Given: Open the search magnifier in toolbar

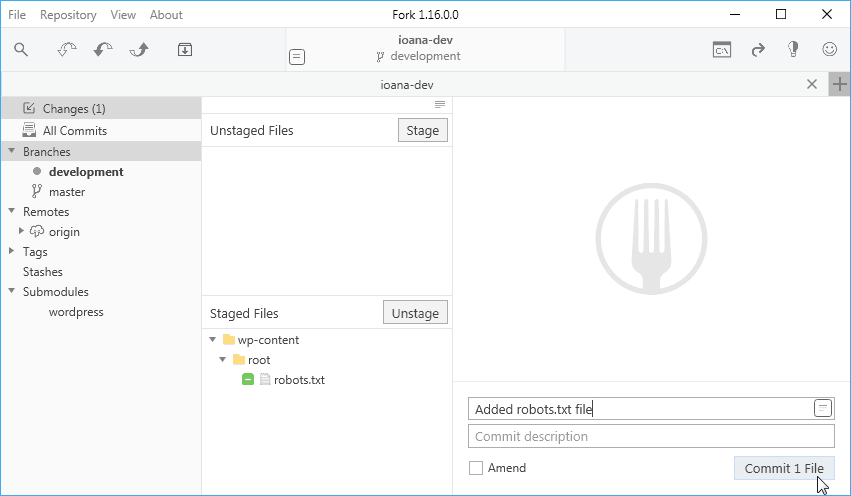Looking at the screenshot, I should tap(21, 50).
